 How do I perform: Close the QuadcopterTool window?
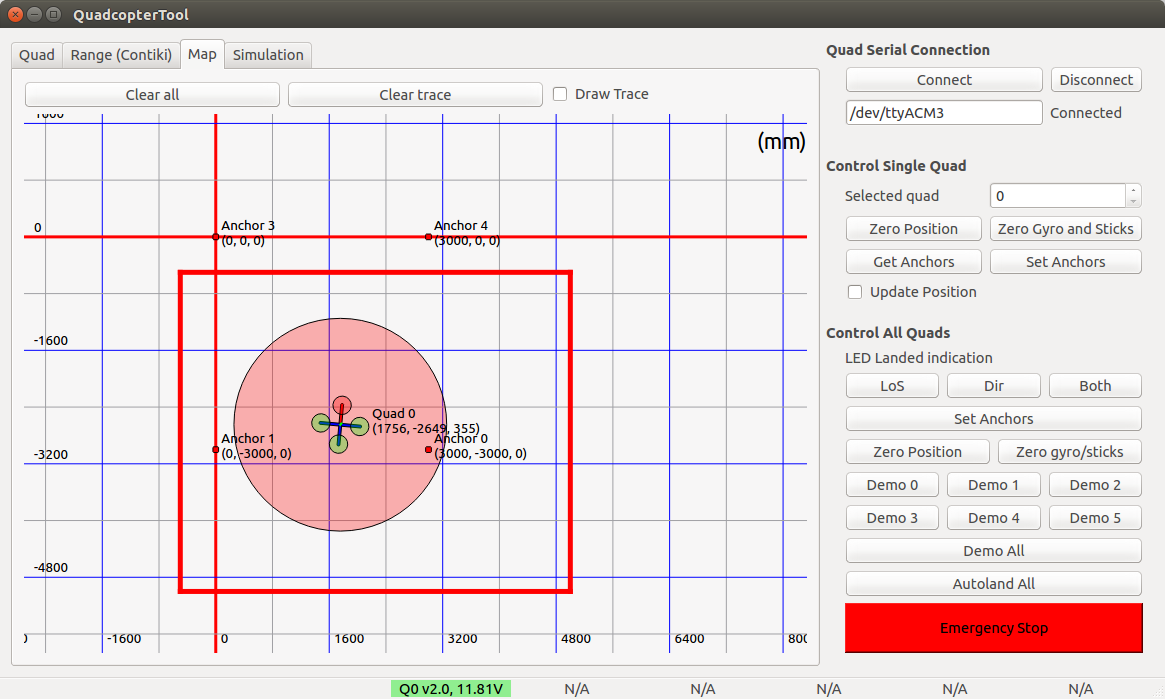point(16,14)
